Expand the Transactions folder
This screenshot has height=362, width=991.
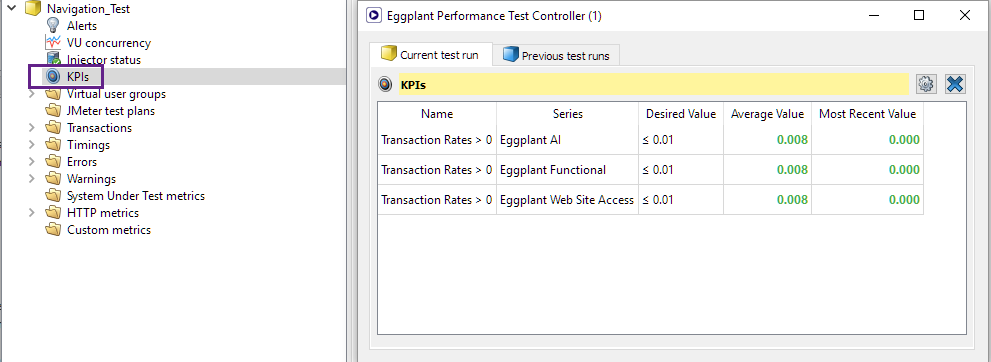[x=32, y=128]
